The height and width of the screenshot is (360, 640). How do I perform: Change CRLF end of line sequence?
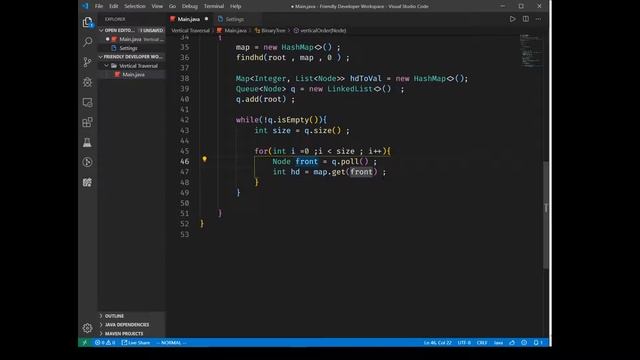coord(482,342)
